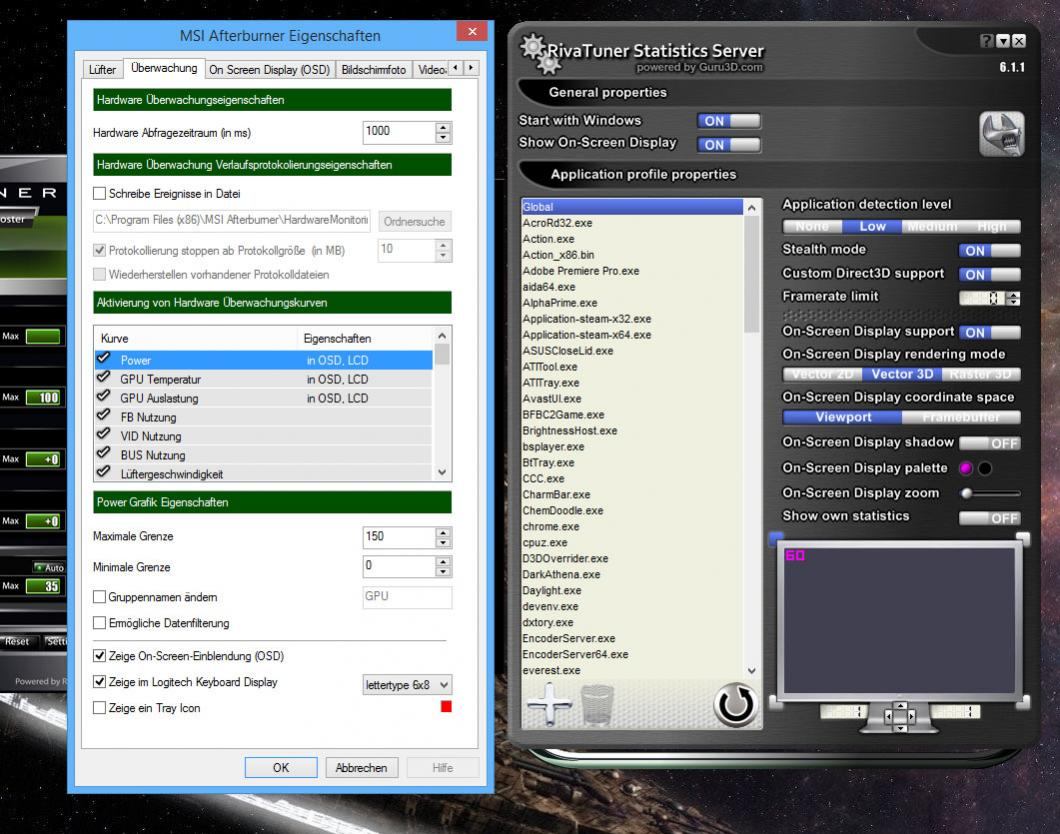Toggle the Lüftergeschwindigkeit curve checkmark

pyautogui.click(x=103, y=472)
